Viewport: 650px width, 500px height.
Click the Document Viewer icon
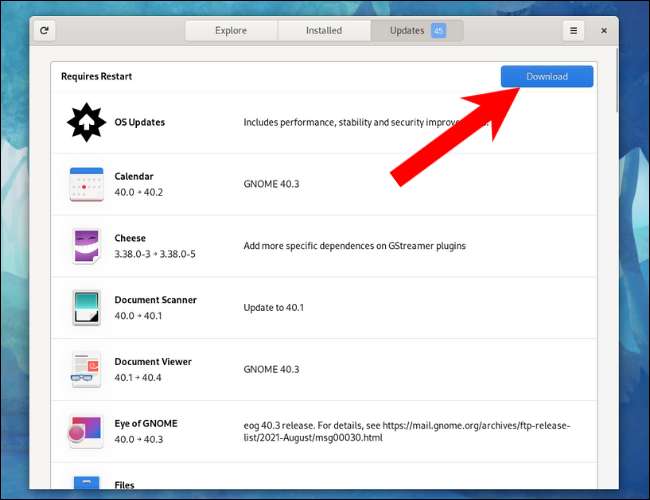(86, 369)
